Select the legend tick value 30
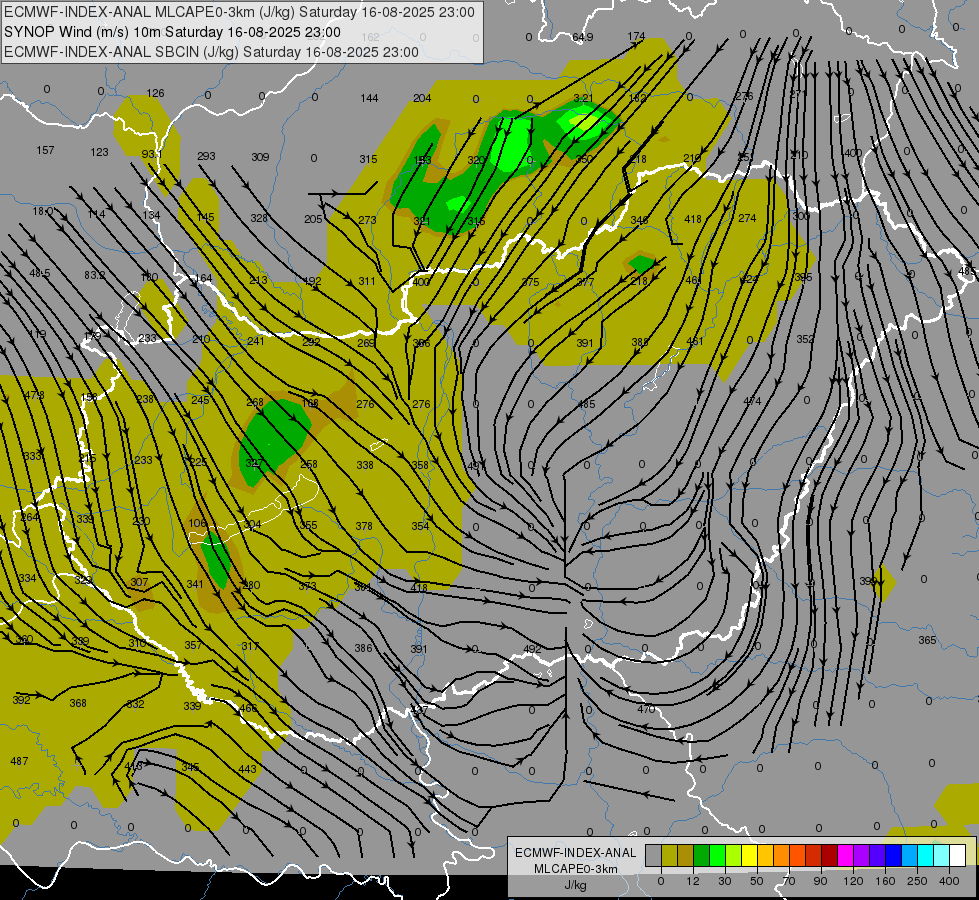 (x=724, y=881)
